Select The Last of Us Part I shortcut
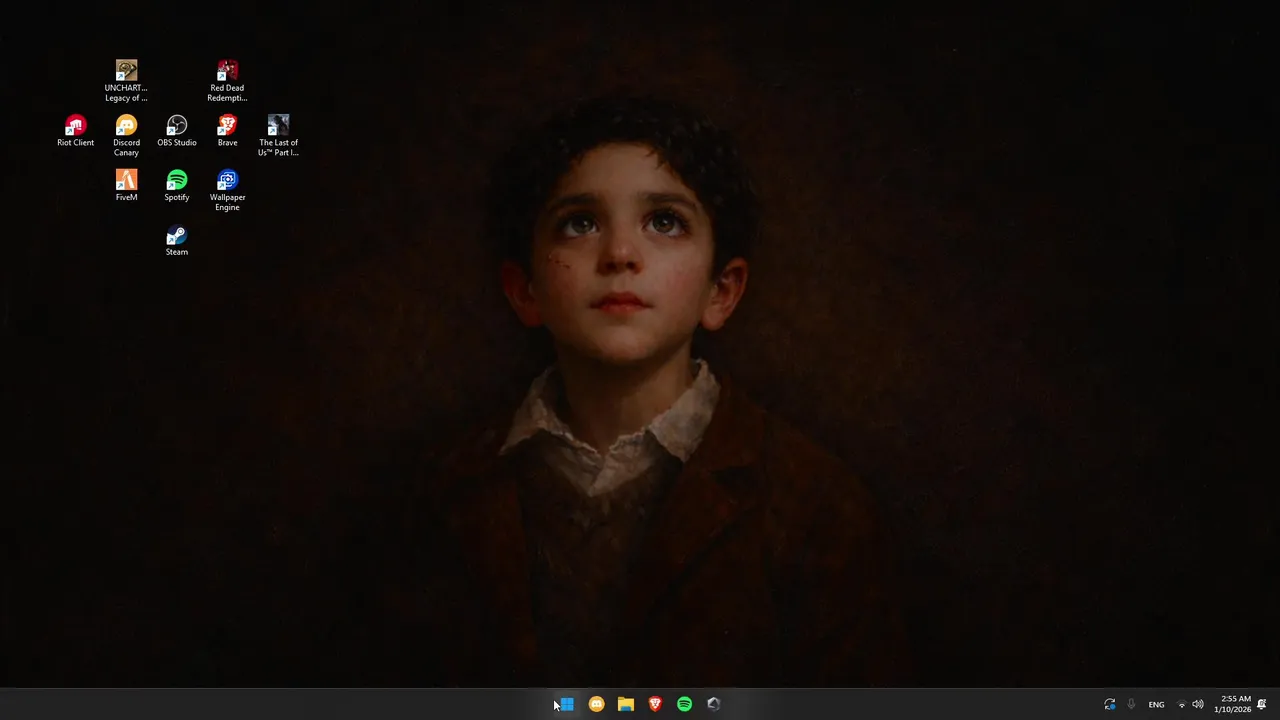Viewport: 1280px width, 720px height. [278, 136]
